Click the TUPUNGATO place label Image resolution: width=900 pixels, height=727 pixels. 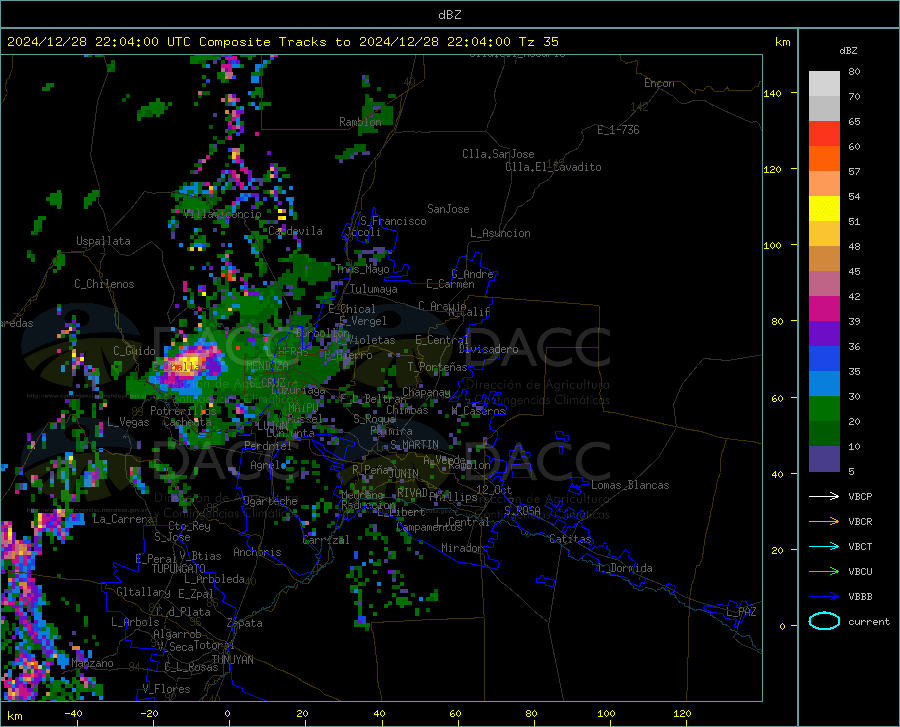(x=179, y=569)
